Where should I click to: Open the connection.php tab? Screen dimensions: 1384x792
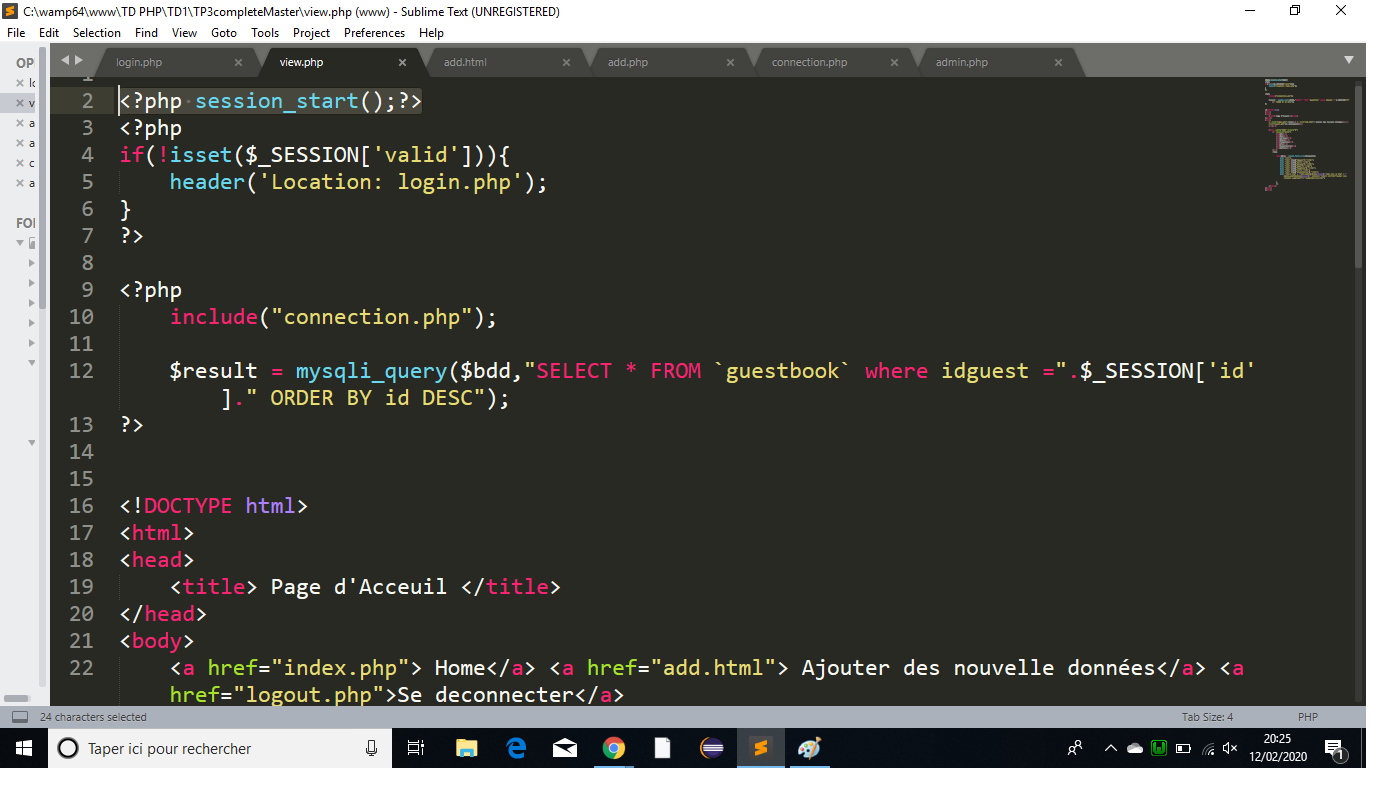[809, 62]
